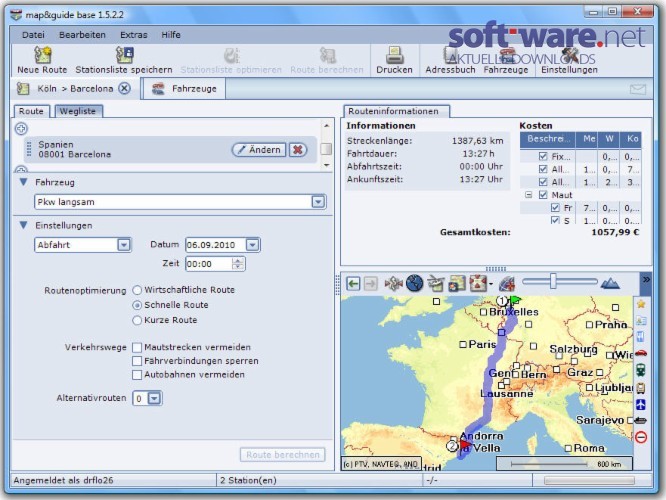Enable Autobahnen vermeiden
Viewport: 666px width, 500px height.
click(x=137, y=375)
